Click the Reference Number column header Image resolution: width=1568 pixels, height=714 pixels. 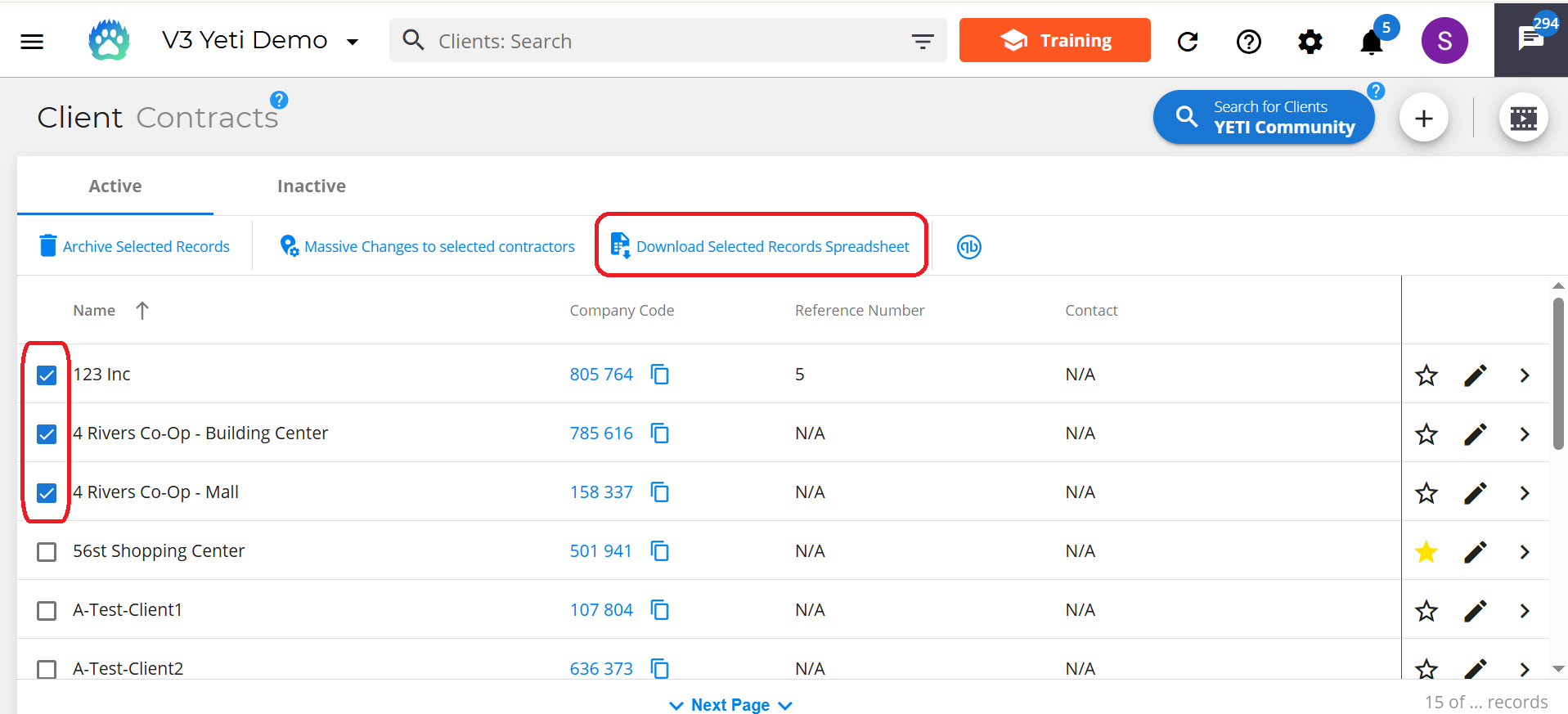(x=860, y=310)
